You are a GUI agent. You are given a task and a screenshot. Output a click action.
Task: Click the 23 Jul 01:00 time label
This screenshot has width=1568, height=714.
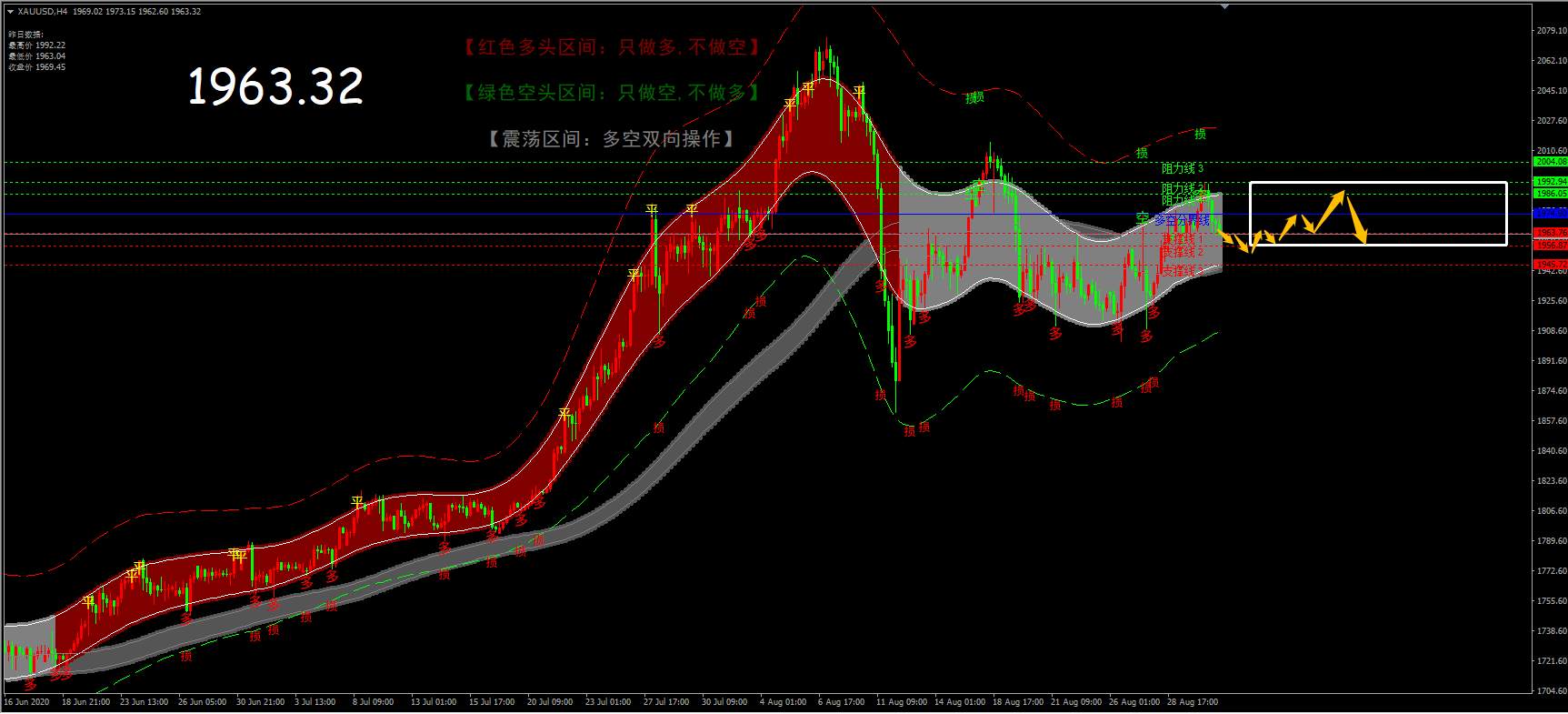[x=608, y=702]
